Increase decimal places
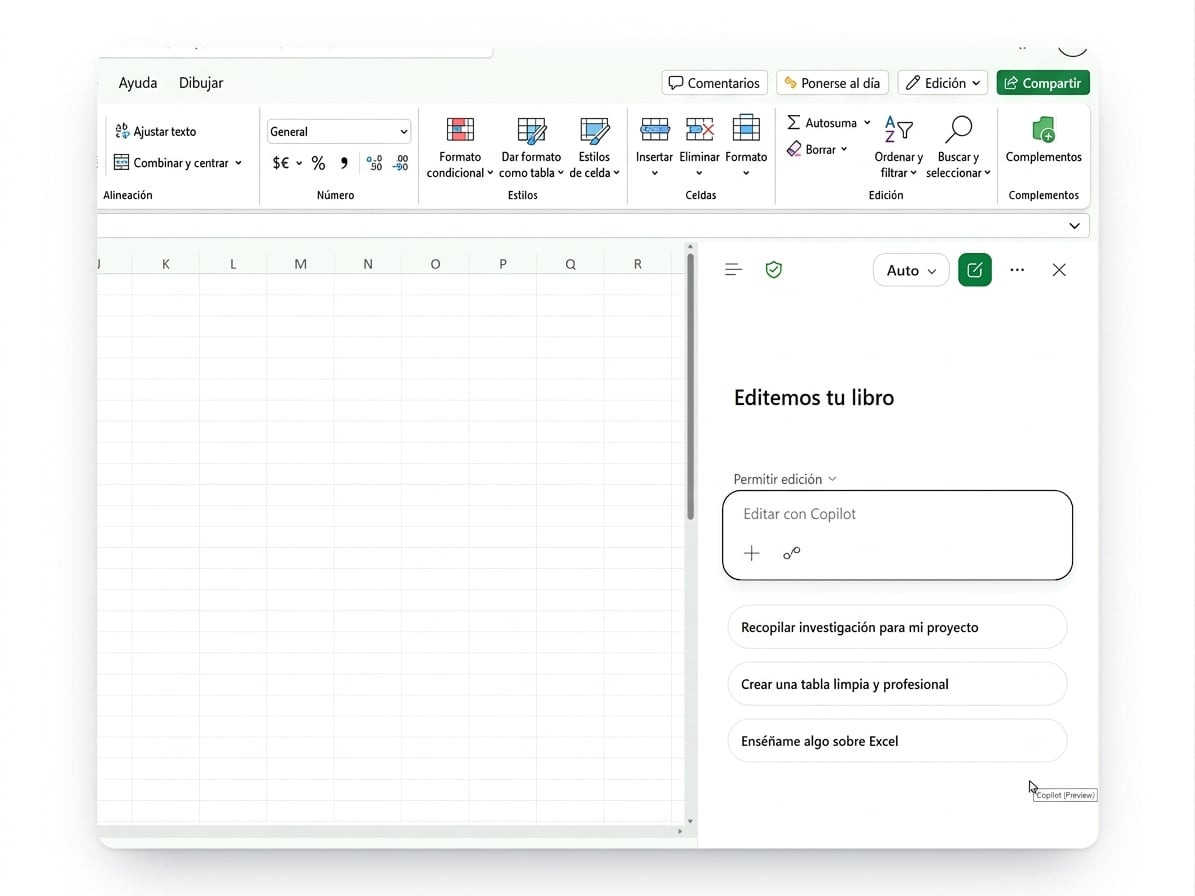The height and width of the screenshot is (896, 1195). [374, 163]
